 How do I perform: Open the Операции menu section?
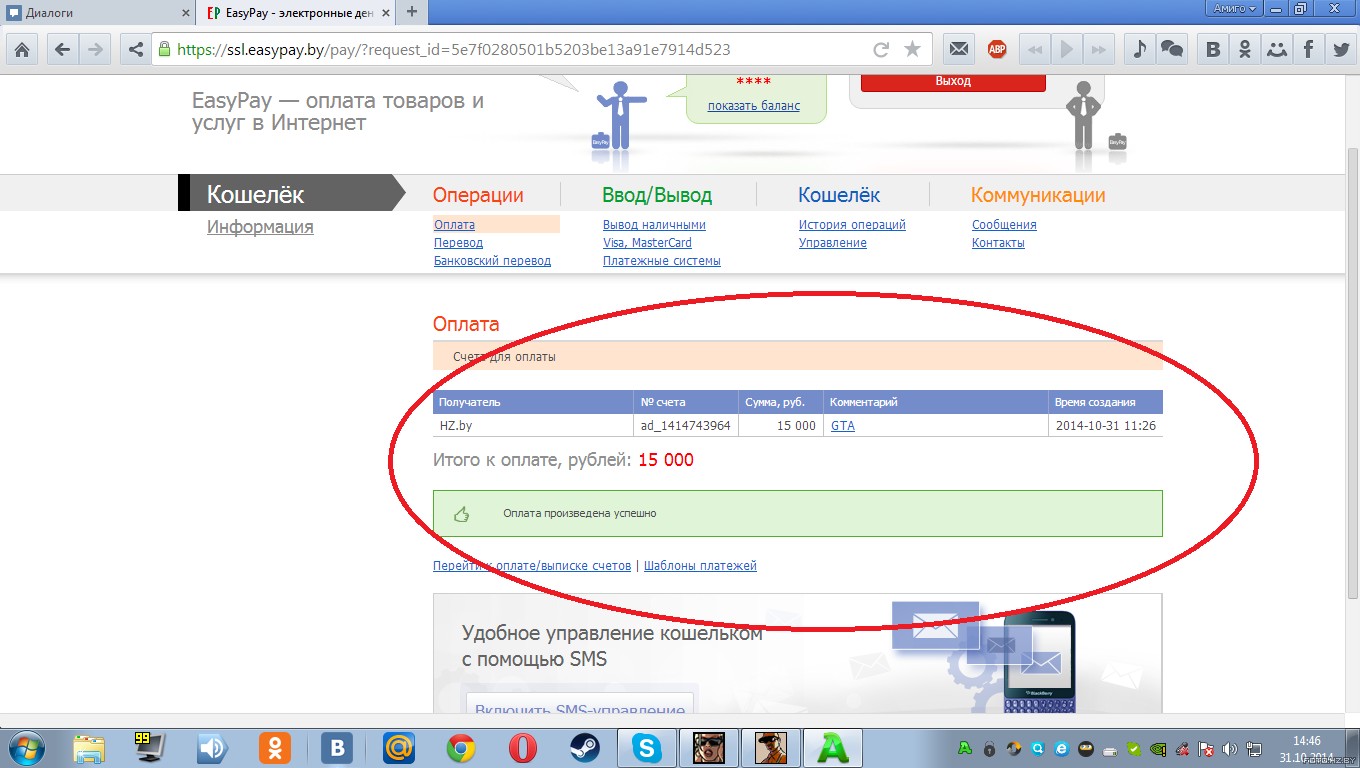click(478, 195)
